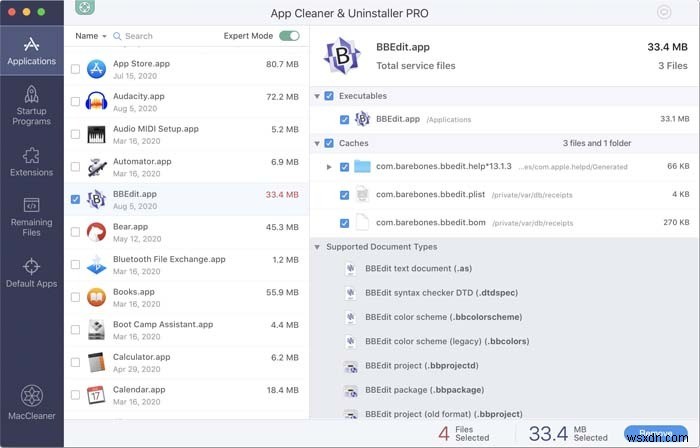The height and width of the screenshot is (448, 700).
Task: Click the Audio MIDI Setup piano icon
Action: click(96, 134)
